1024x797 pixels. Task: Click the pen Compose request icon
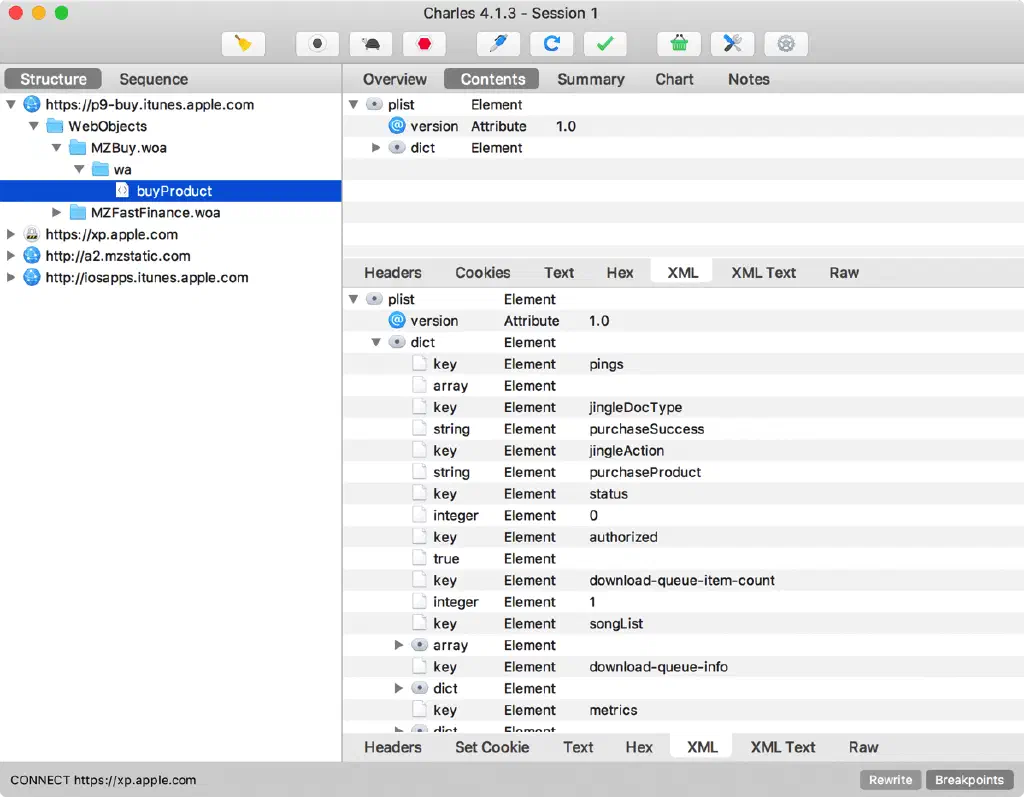click(498, 44)
